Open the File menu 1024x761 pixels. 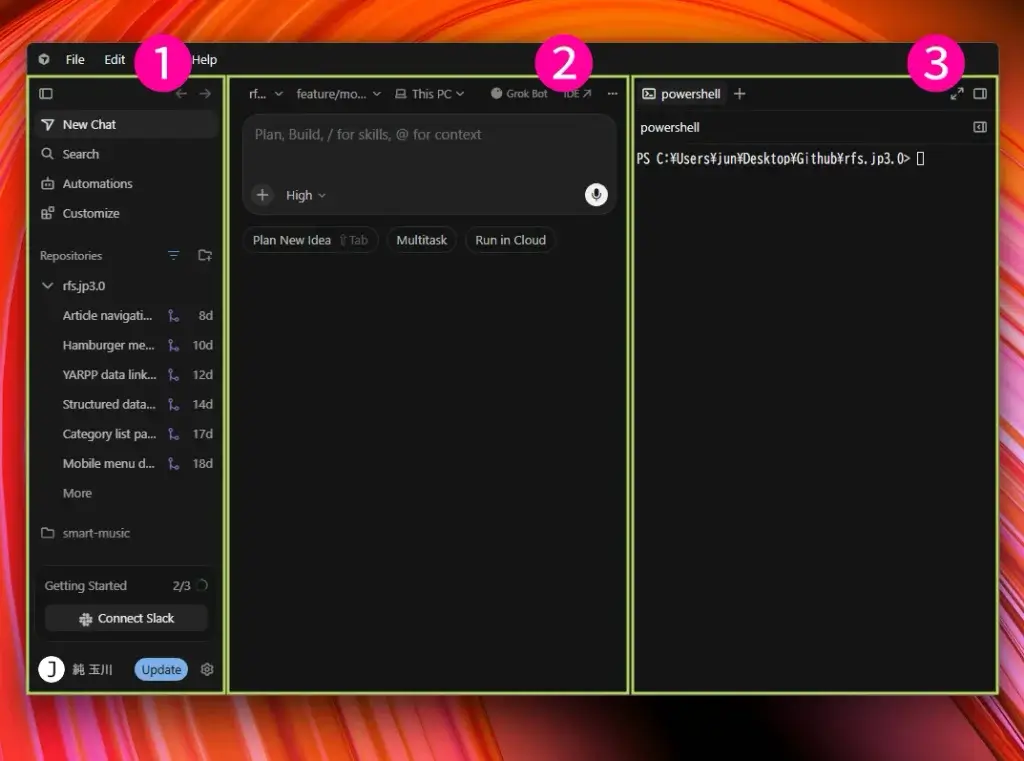click(75, 59)
